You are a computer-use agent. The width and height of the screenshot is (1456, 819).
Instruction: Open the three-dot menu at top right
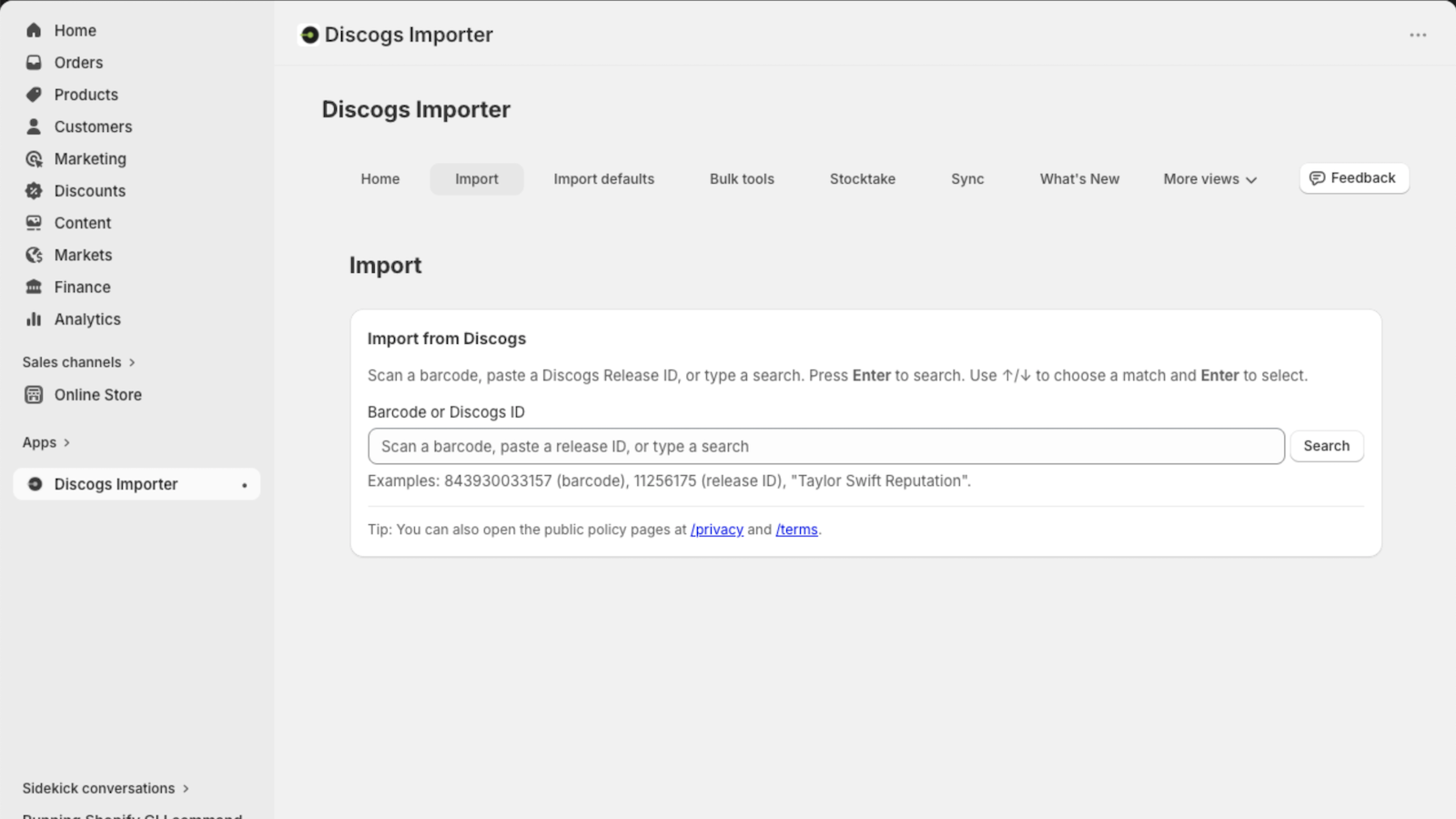click(x=1418, y=35)
